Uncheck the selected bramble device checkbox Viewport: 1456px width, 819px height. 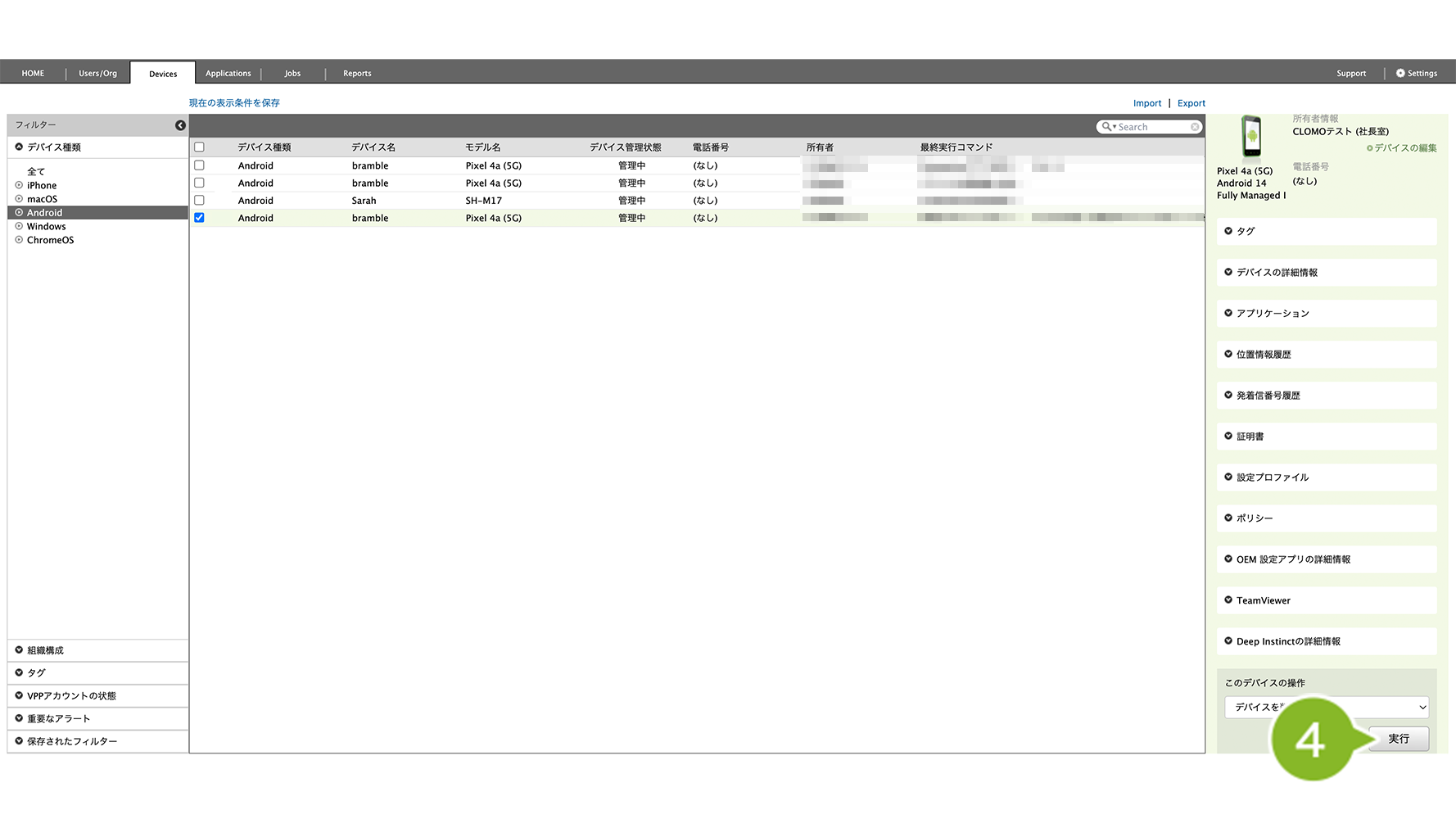click(199, 218)
